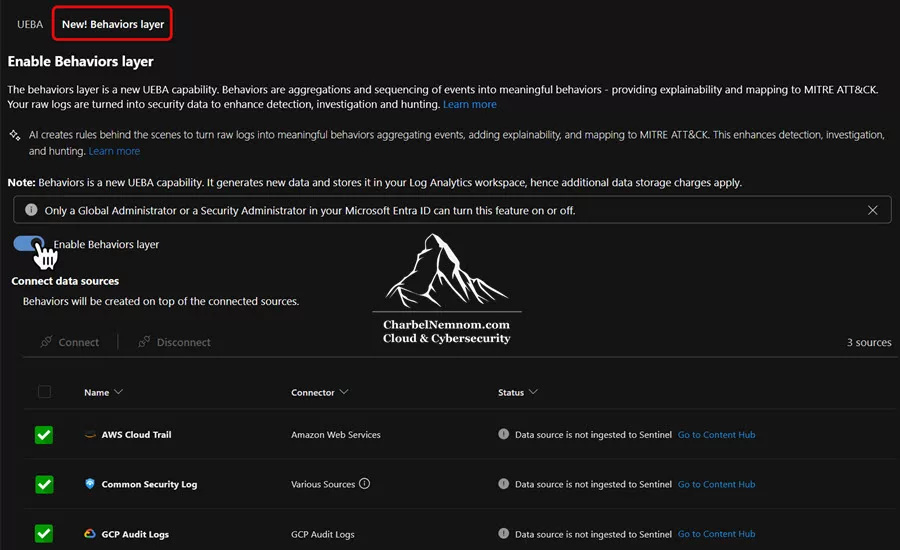900x550 pixels.
Task: Uncheck the GCP Audit Logs checkbox
Action: pos(44,533)
